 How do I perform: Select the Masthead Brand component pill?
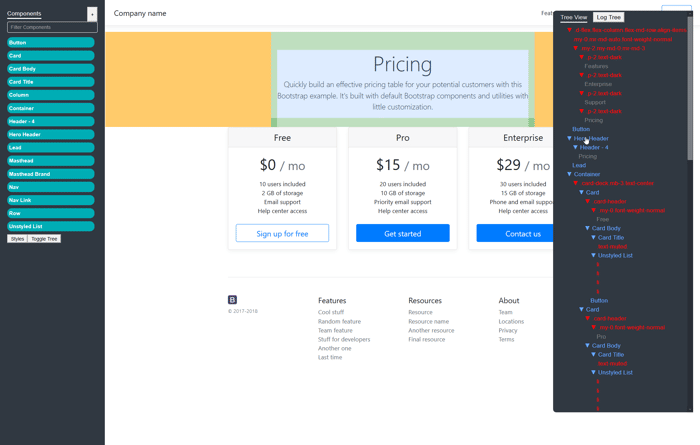coord(50,174)
